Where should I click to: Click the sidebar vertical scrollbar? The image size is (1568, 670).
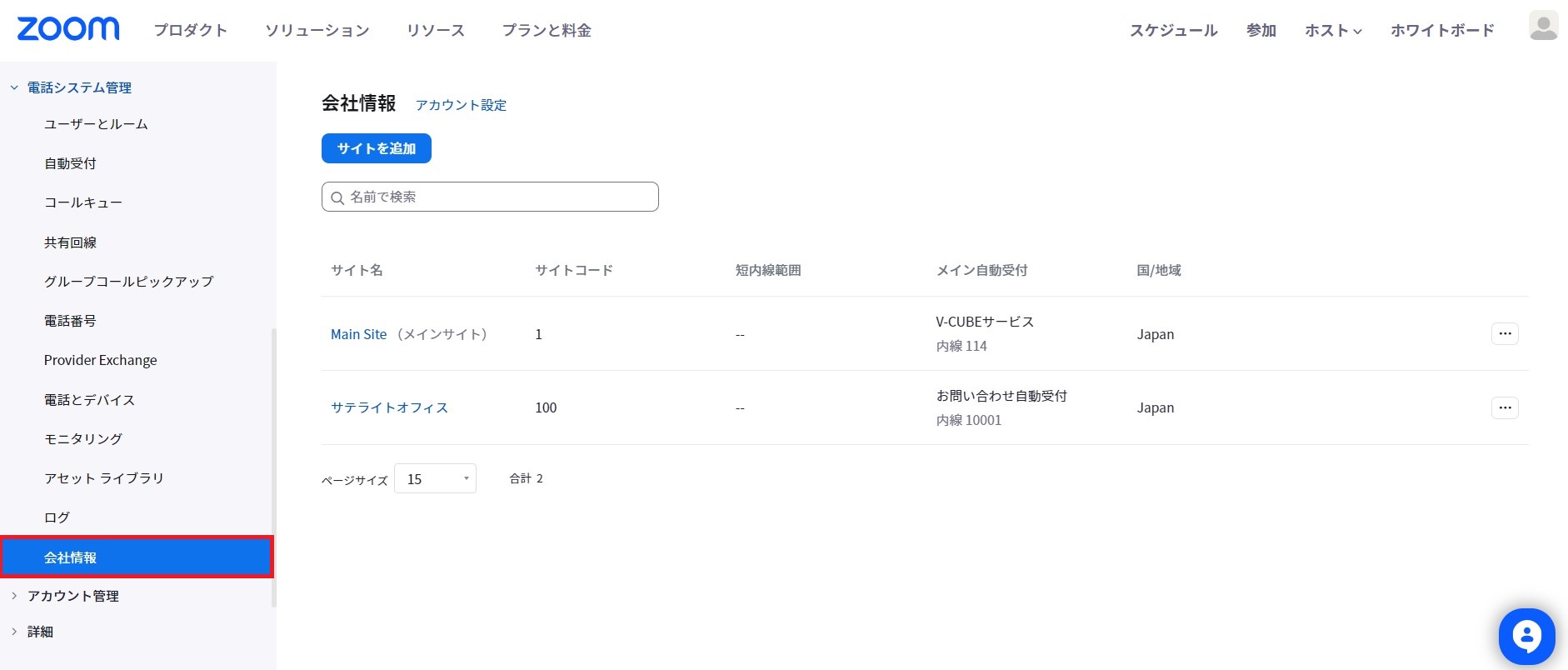point(273,467)
